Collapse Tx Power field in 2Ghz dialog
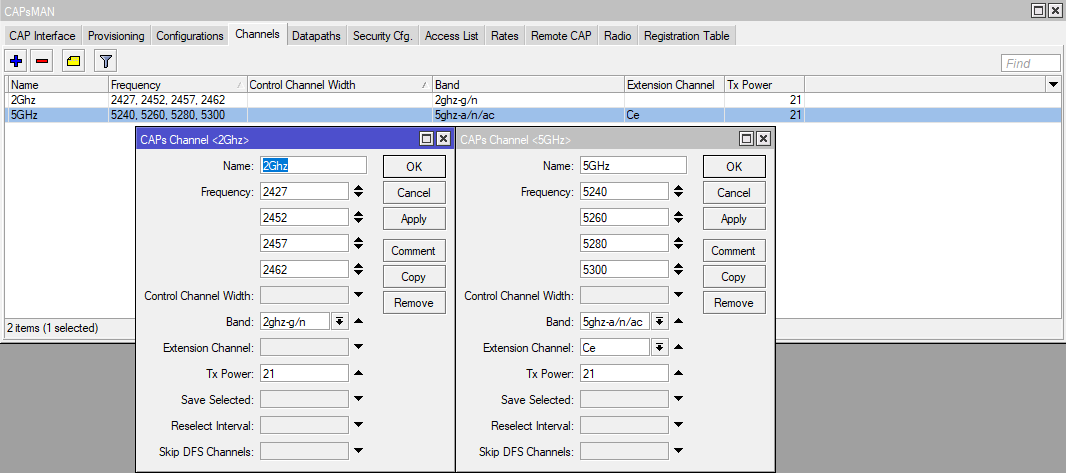 (358, 373)
